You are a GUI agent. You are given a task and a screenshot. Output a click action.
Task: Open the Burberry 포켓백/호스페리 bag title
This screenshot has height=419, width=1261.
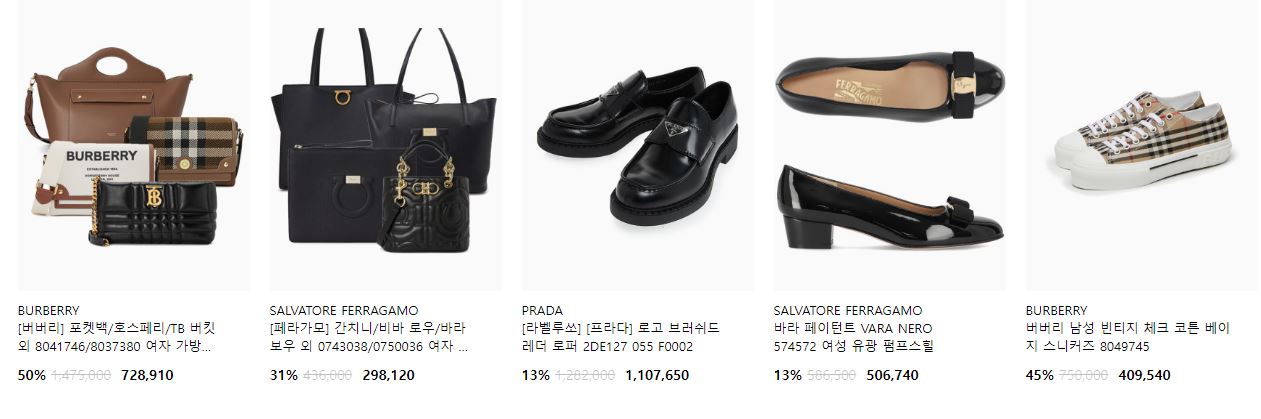[116, 338]
